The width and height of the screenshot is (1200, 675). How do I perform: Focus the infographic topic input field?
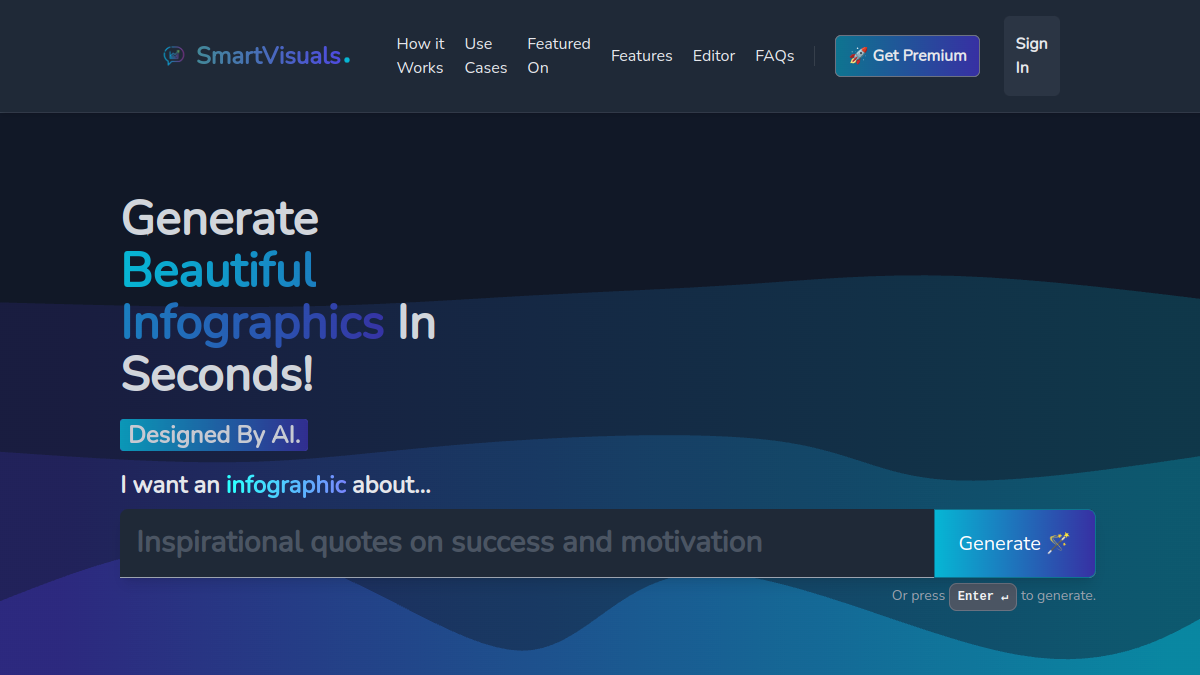pyautogui.click(x=527, y=543)
